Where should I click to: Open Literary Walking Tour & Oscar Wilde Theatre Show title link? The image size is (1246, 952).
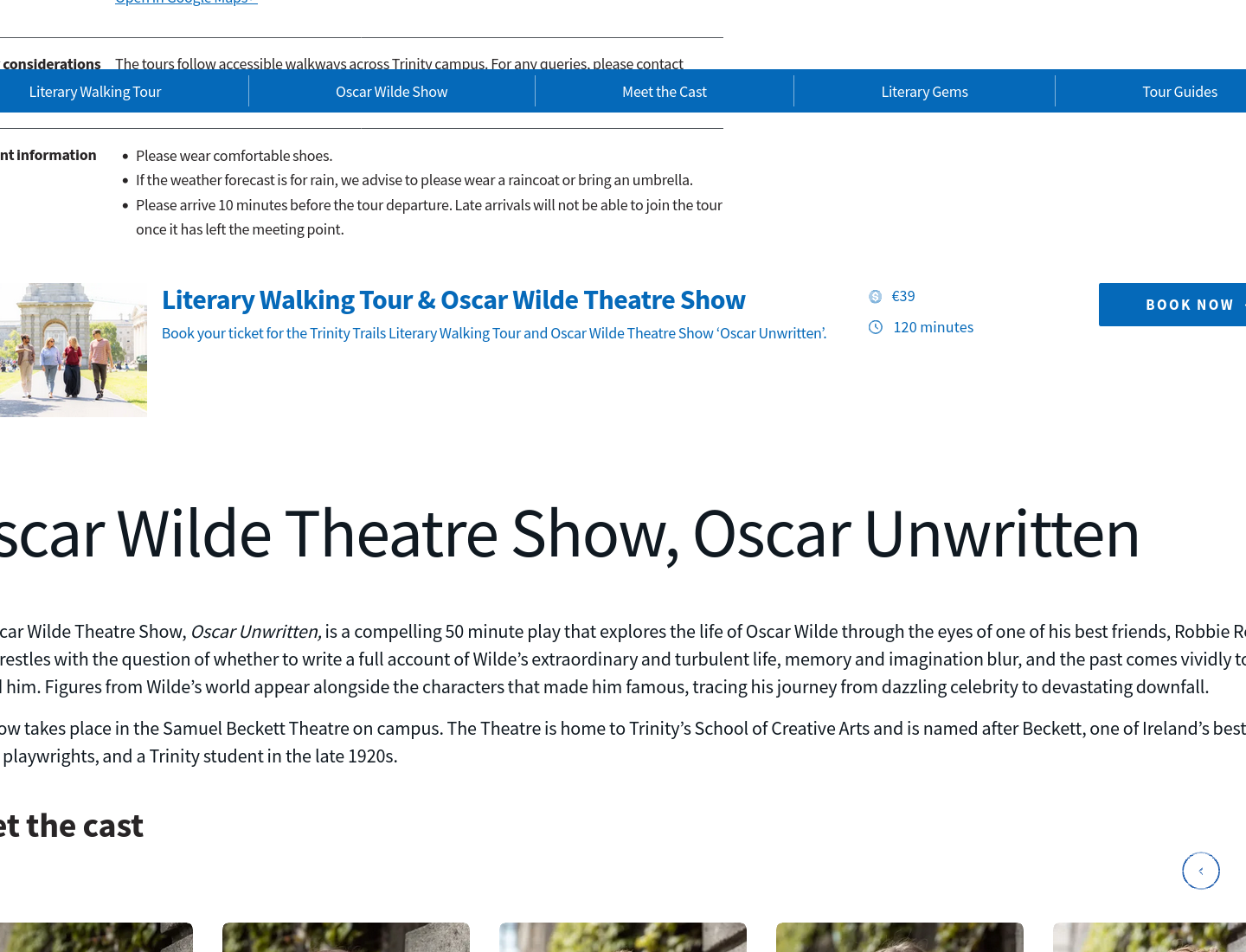click(x=453, y=299)
